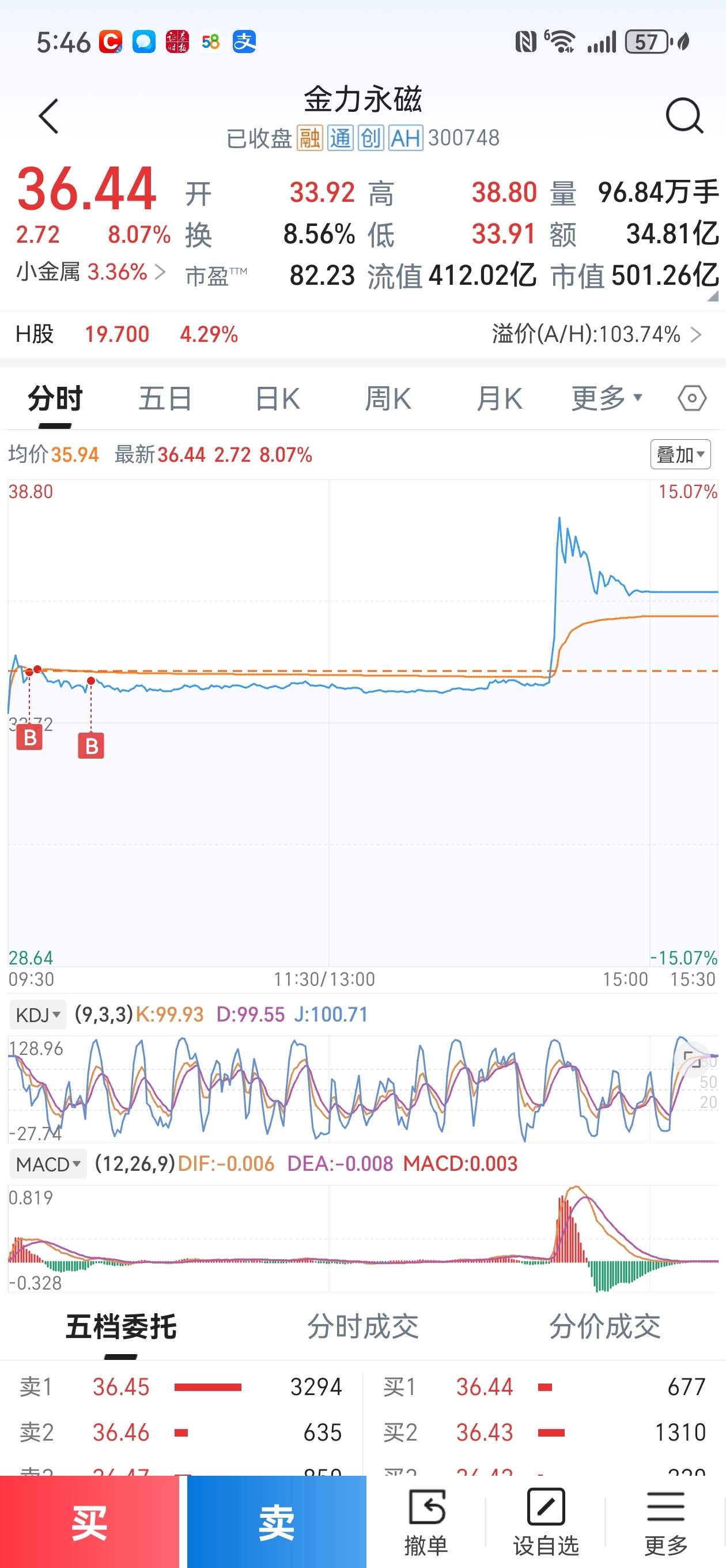
Task: Expand the 叠加 overlay dropdown
Action: pos(680,454)
